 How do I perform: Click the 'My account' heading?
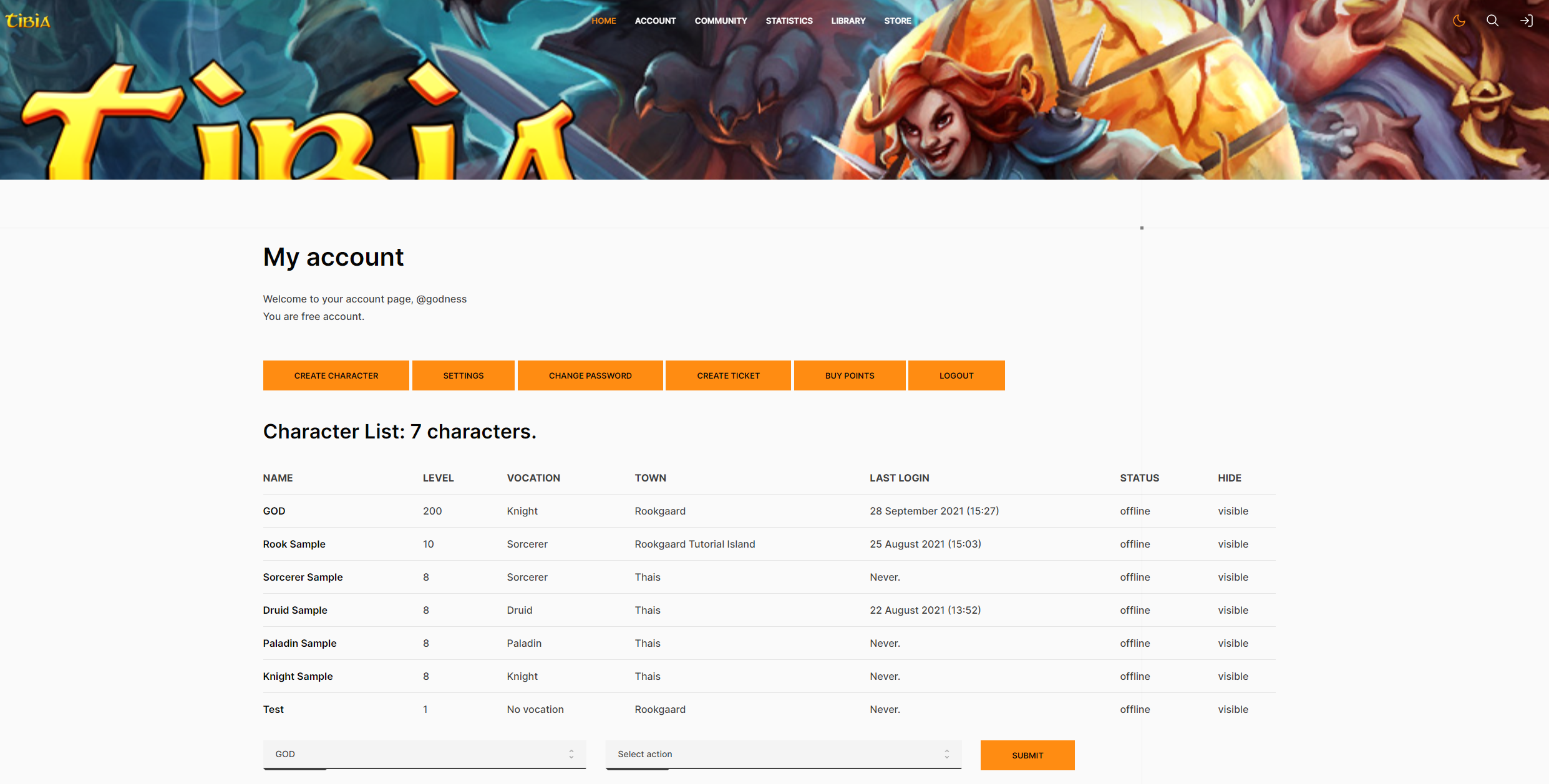333,258
